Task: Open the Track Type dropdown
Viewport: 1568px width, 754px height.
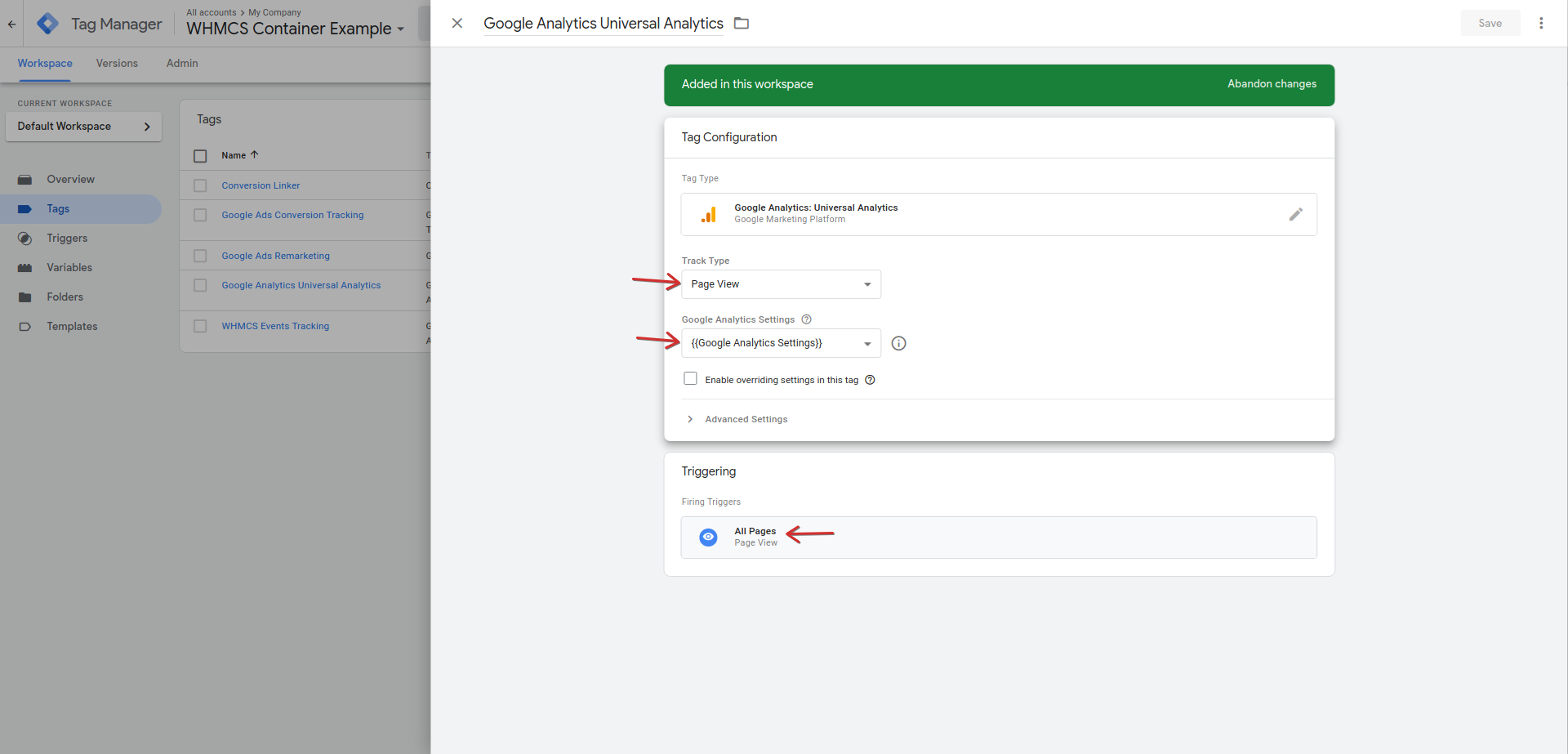Action: pyautogui.click(x=781, y=284)
